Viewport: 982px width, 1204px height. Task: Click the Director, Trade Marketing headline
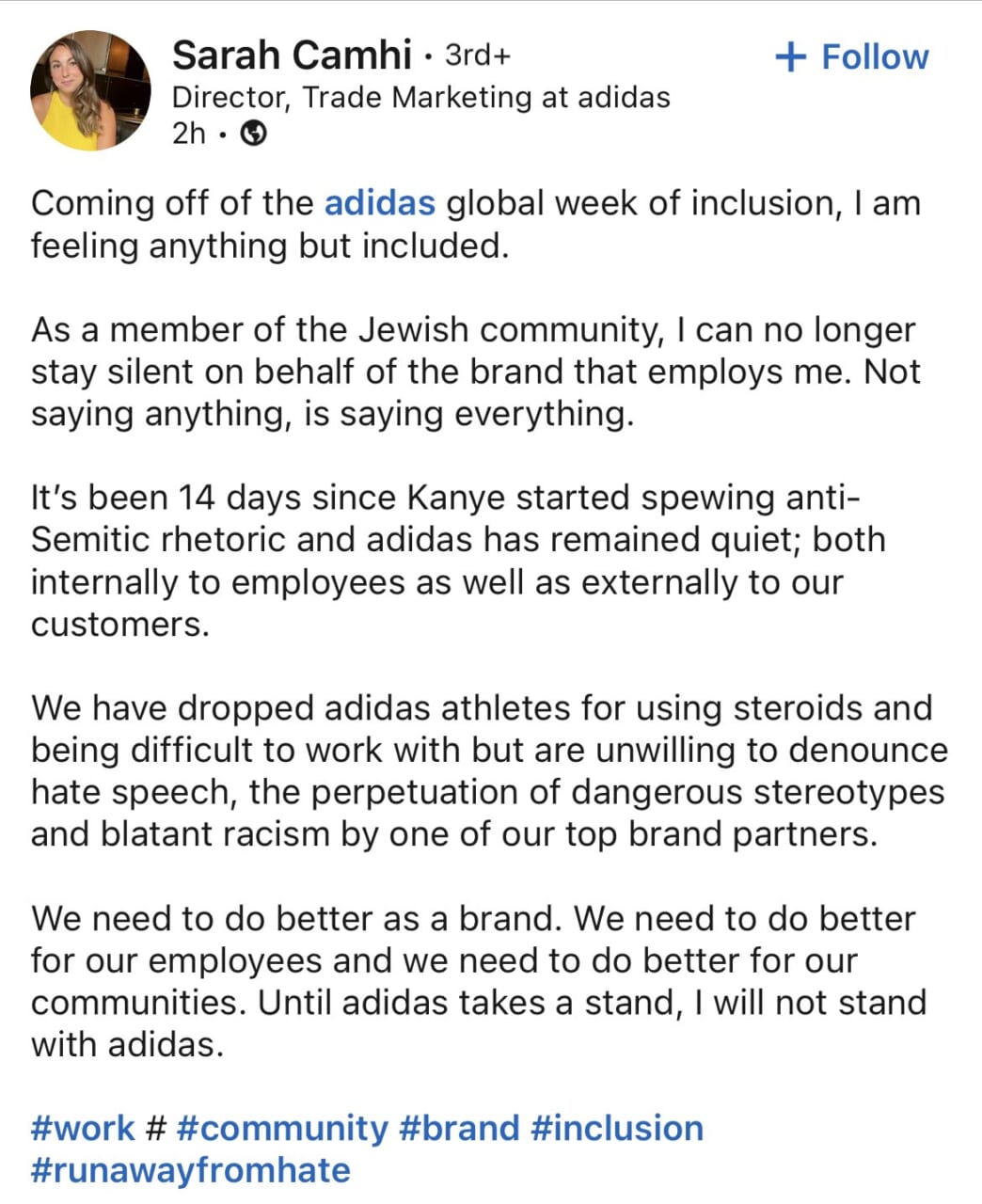(x=420, y=97)
